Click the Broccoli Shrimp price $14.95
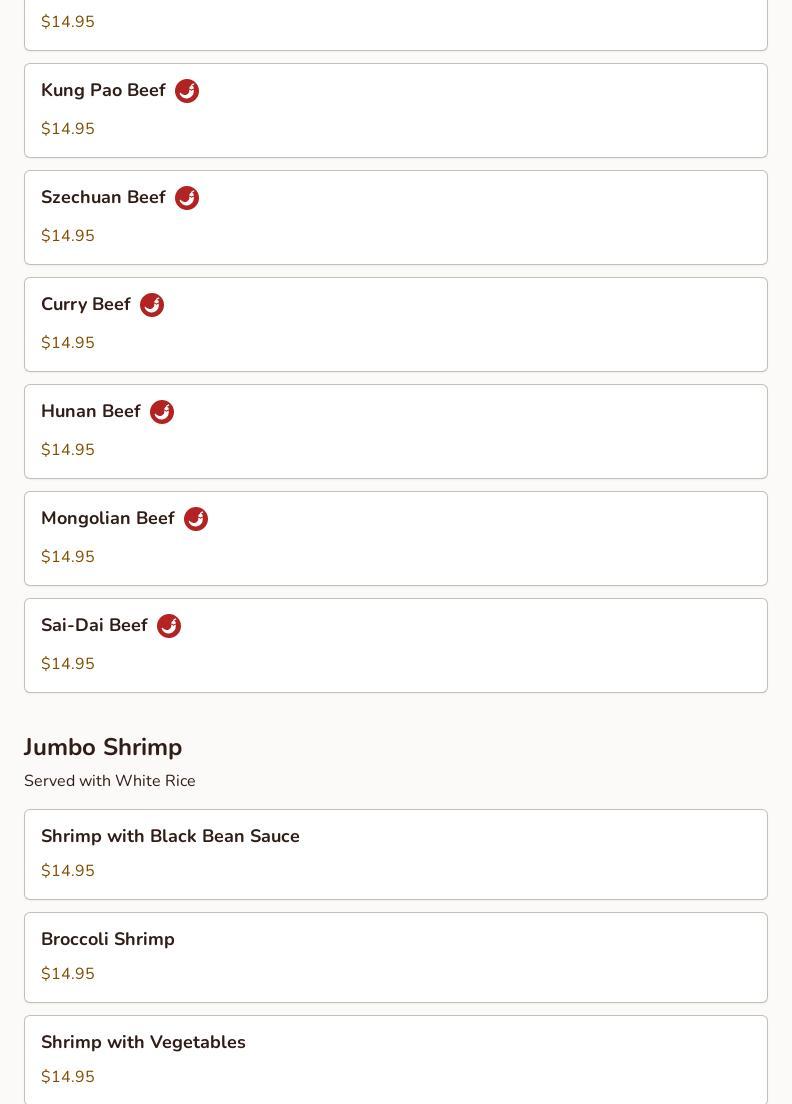This screenshot has width=792, height=1104. 68,974
